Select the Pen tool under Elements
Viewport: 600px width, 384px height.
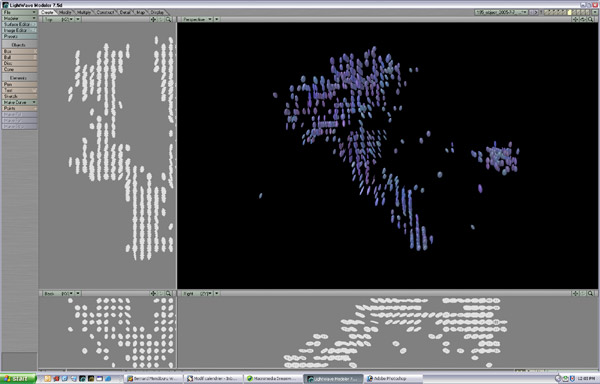click(x=20, y=84)
